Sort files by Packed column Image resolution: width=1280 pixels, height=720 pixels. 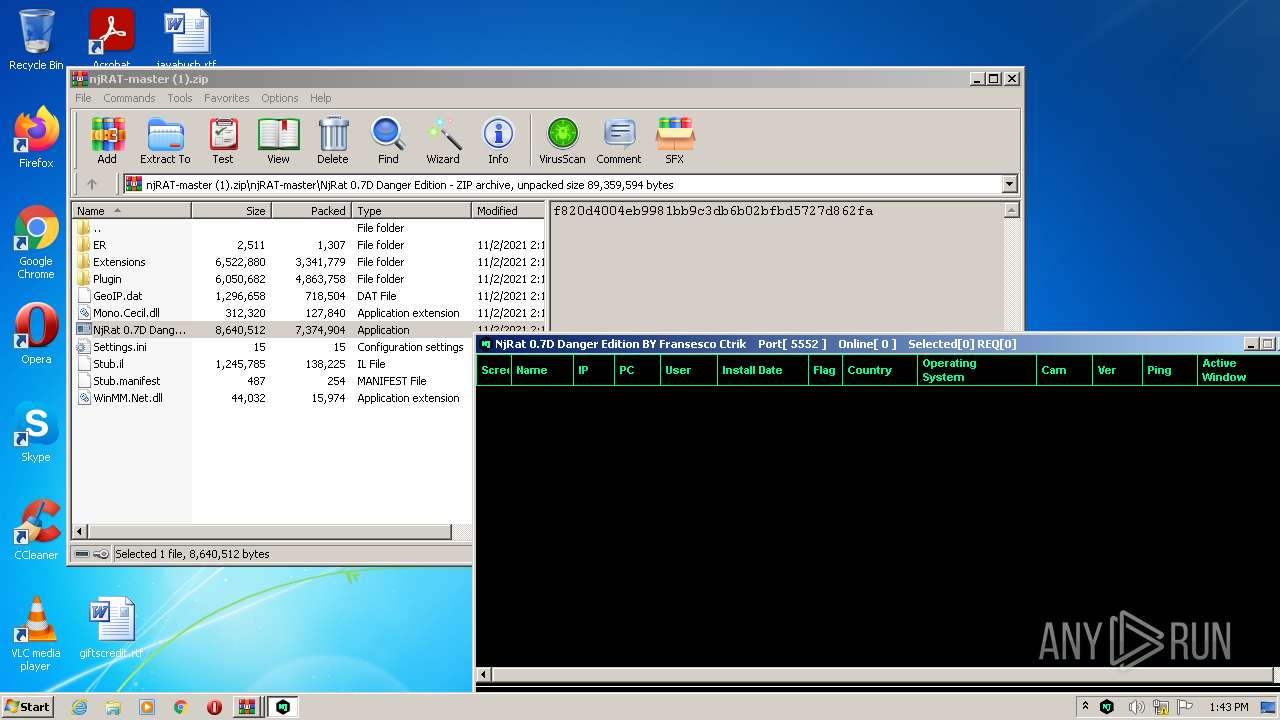(x=311, y=210)
